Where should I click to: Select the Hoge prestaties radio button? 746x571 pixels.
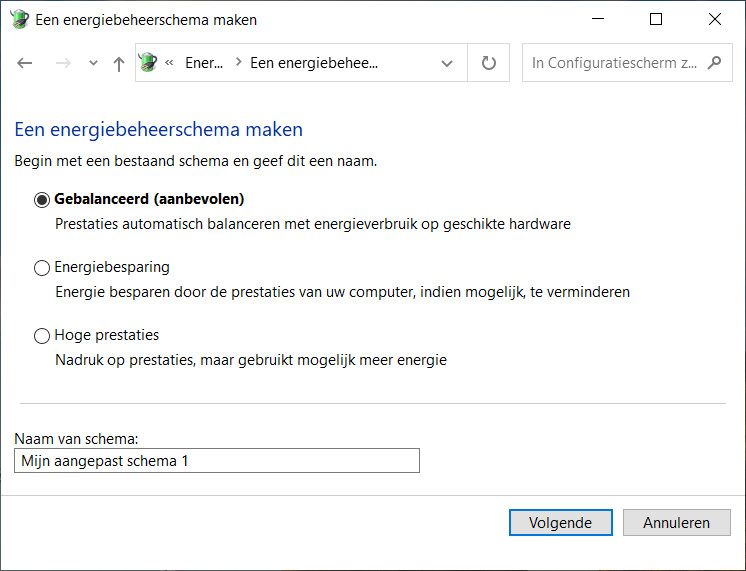tap(42, 336)
